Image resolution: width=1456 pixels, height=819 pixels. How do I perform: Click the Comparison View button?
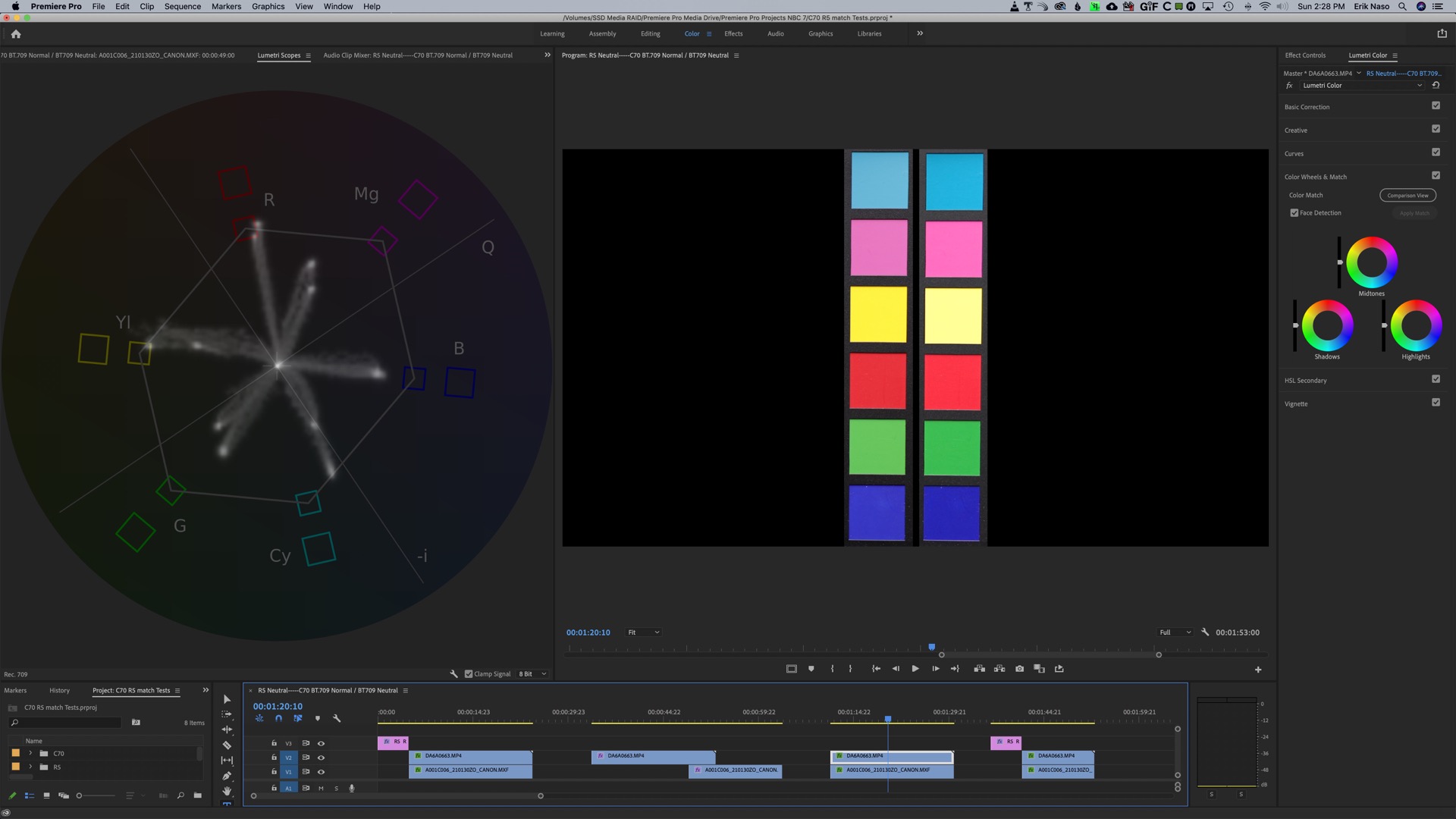point(1407,195)
